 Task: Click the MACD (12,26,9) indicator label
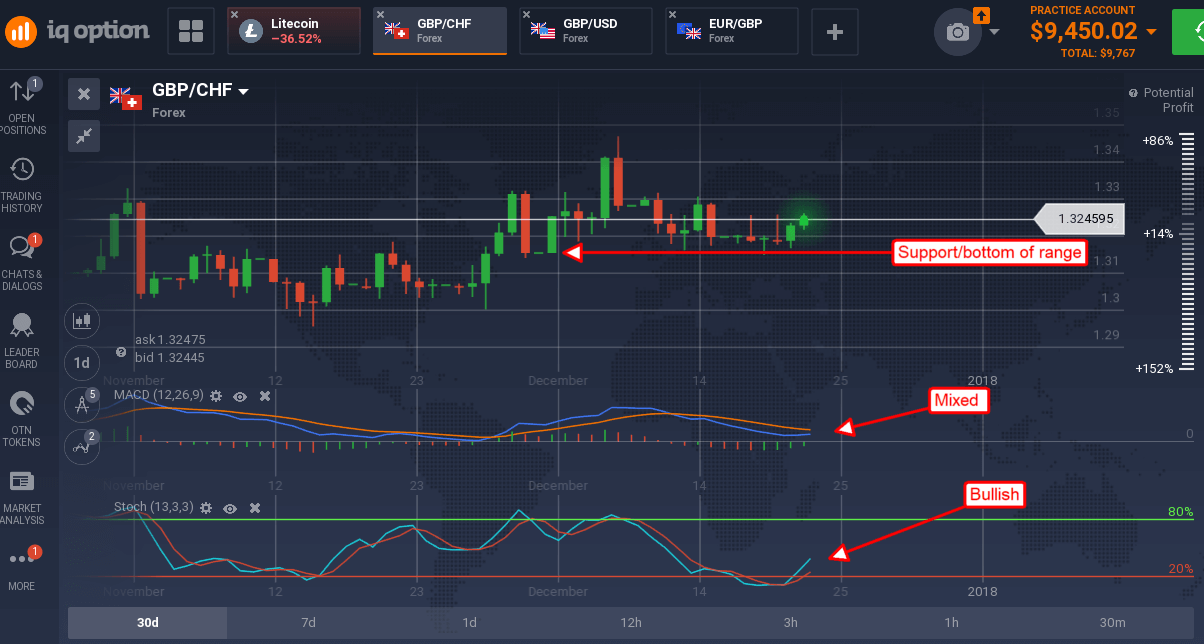click(x=159, y=395)
